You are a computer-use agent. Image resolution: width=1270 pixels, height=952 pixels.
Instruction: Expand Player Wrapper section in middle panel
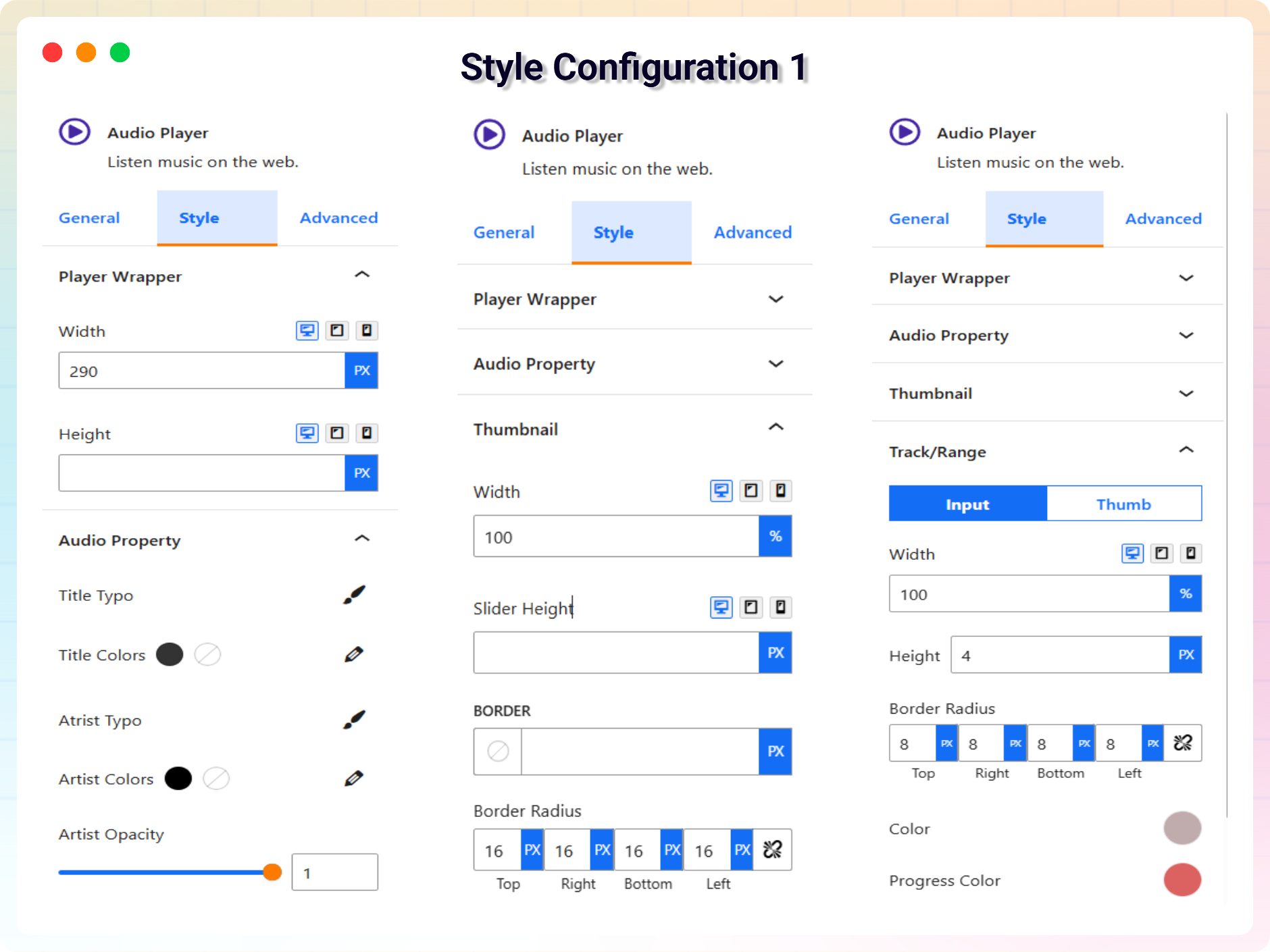click(776, 299)
